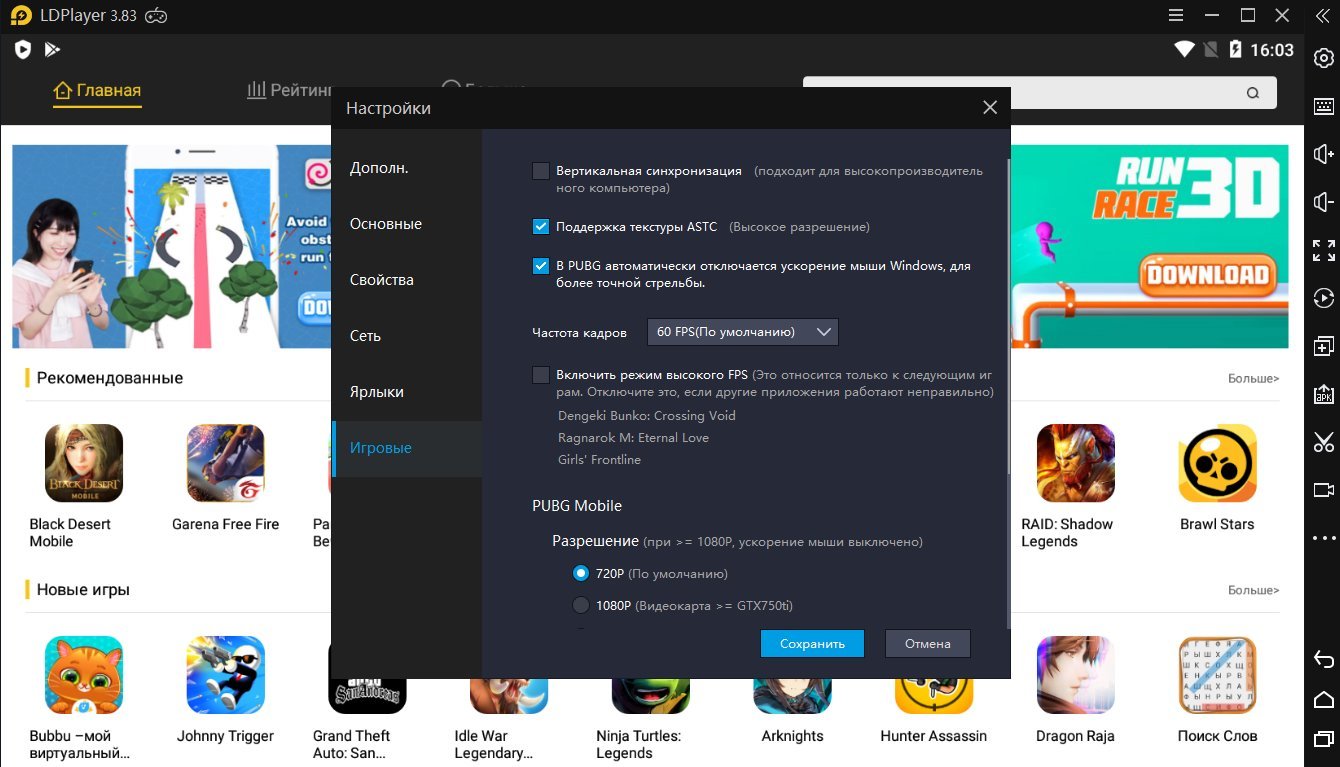Click the install APK sidebar icon

pyautogui.click(x=1323, y=394)
